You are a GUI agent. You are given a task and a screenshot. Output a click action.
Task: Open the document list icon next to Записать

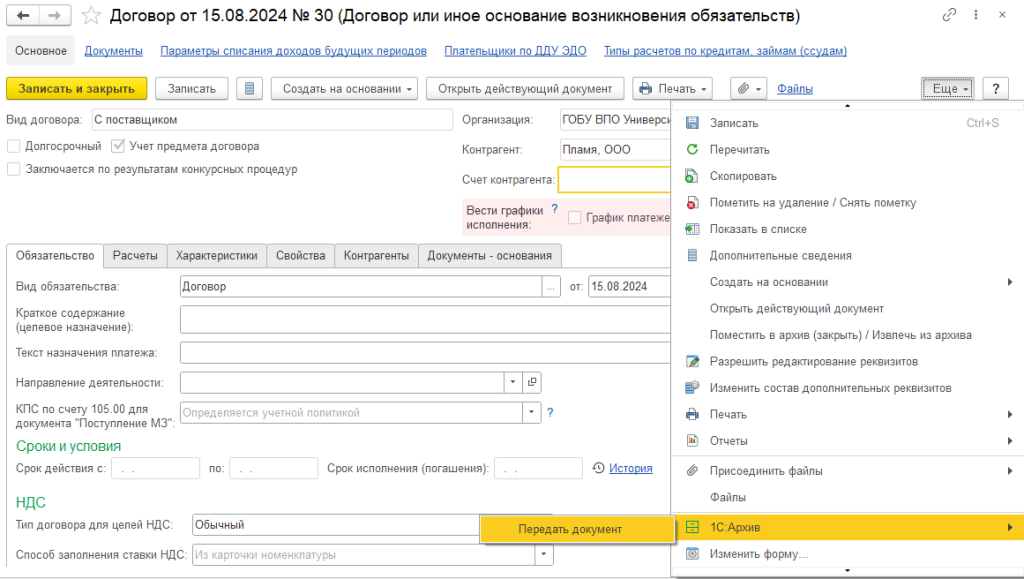tap(249, 89)
